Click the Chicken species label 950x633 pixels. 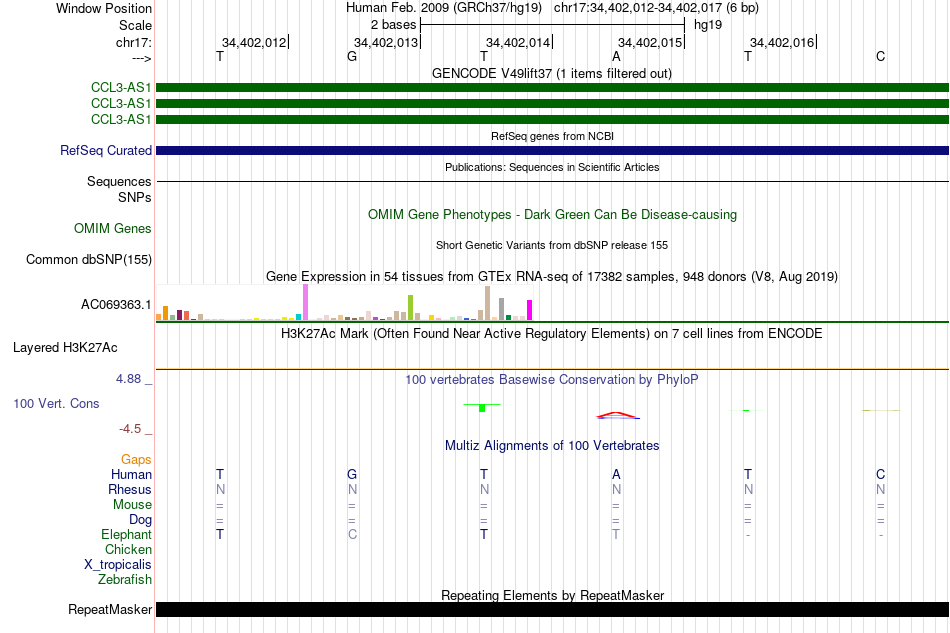pos(128,549)
